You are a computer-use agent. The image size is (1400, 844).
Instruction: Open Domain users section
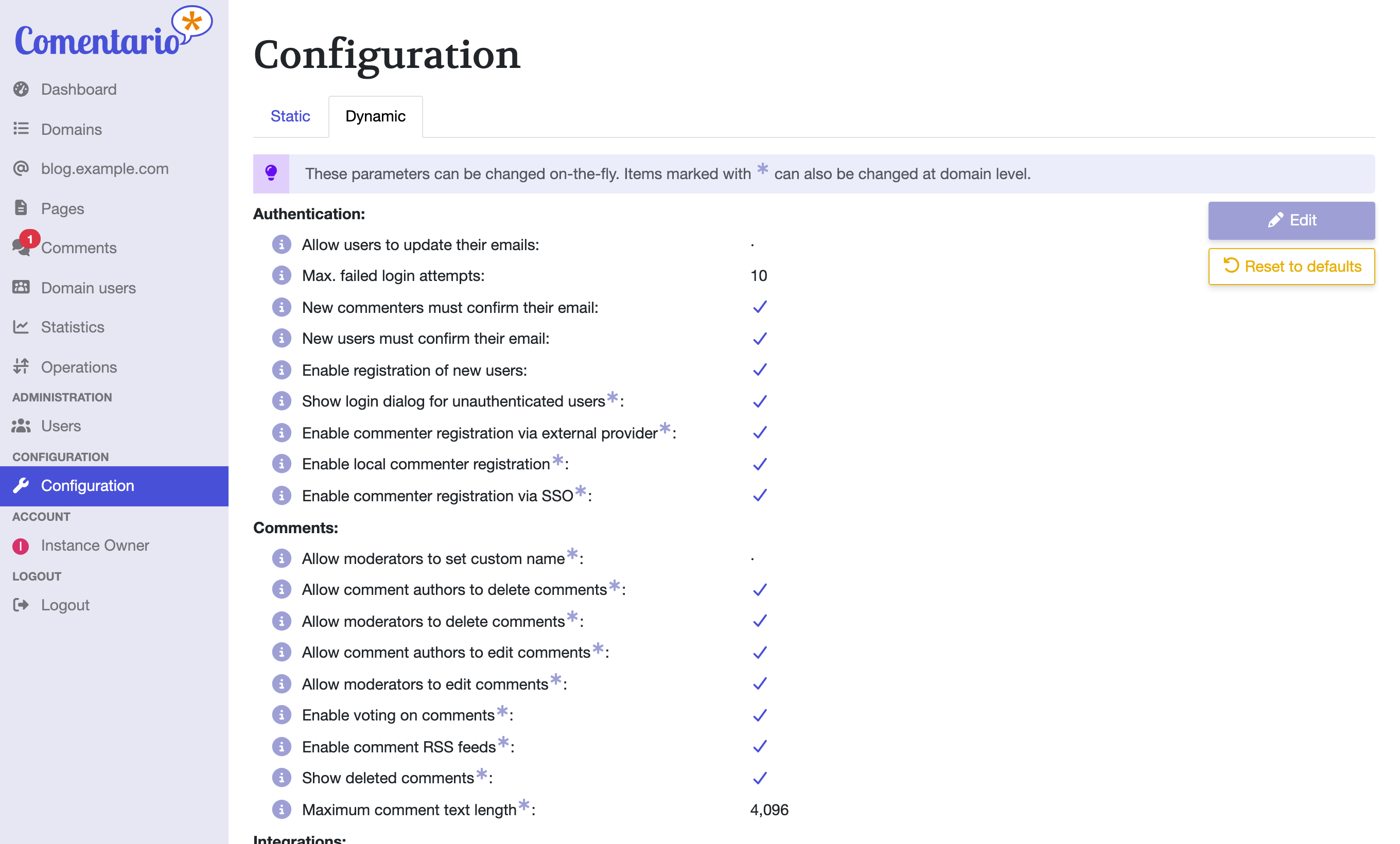(114, 288)
